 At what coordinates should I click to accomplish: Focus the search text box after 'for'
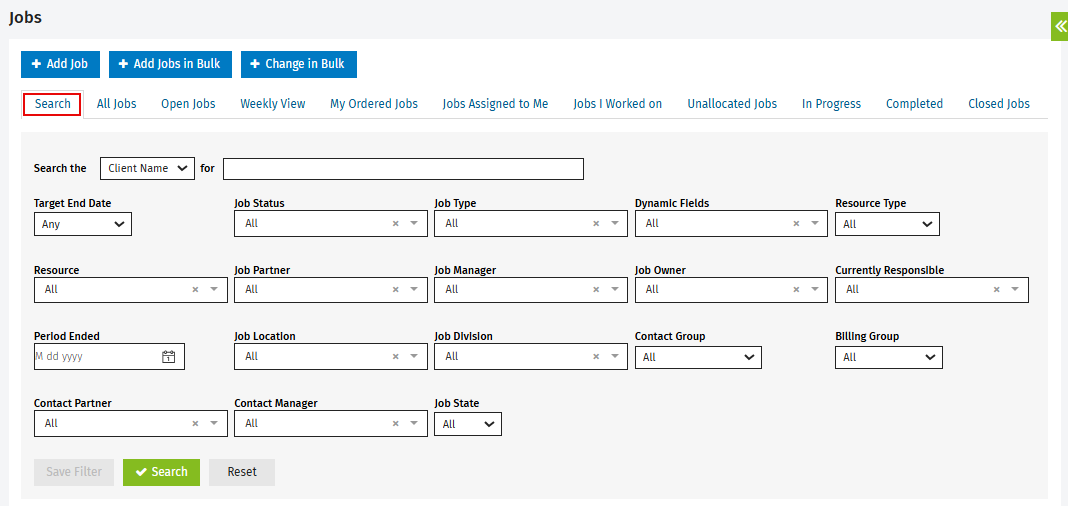pos(403,169)
